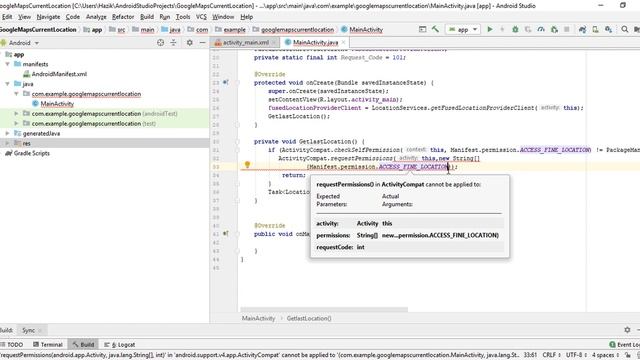The height and width of the screenshot is (360, 640).
Task: Collapse the java folder
Action: 7,84
